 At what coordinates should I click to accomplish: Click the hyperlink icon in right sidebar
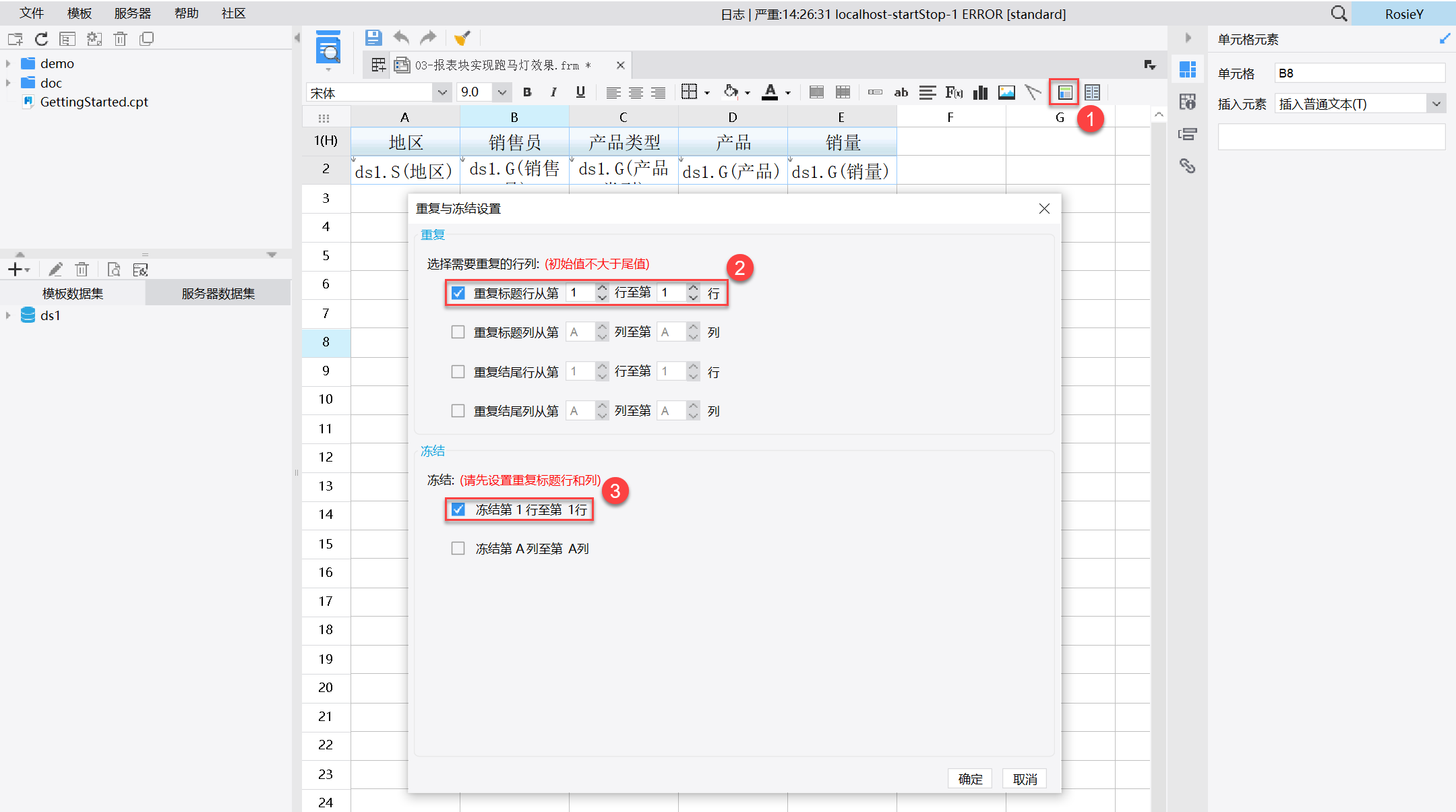1187,166
